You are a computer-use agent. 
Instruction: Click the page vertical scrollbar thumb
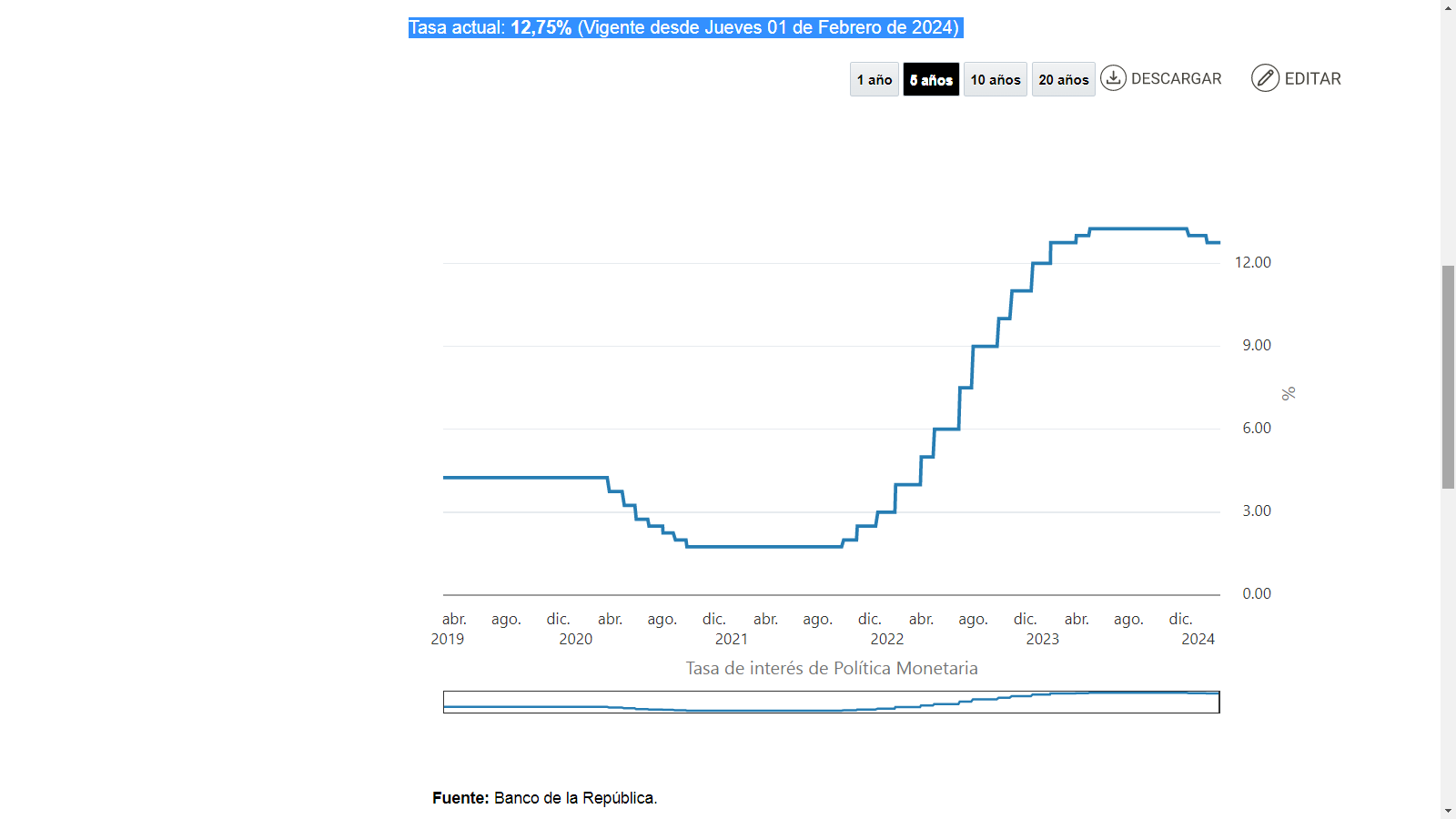[1448, 377]
